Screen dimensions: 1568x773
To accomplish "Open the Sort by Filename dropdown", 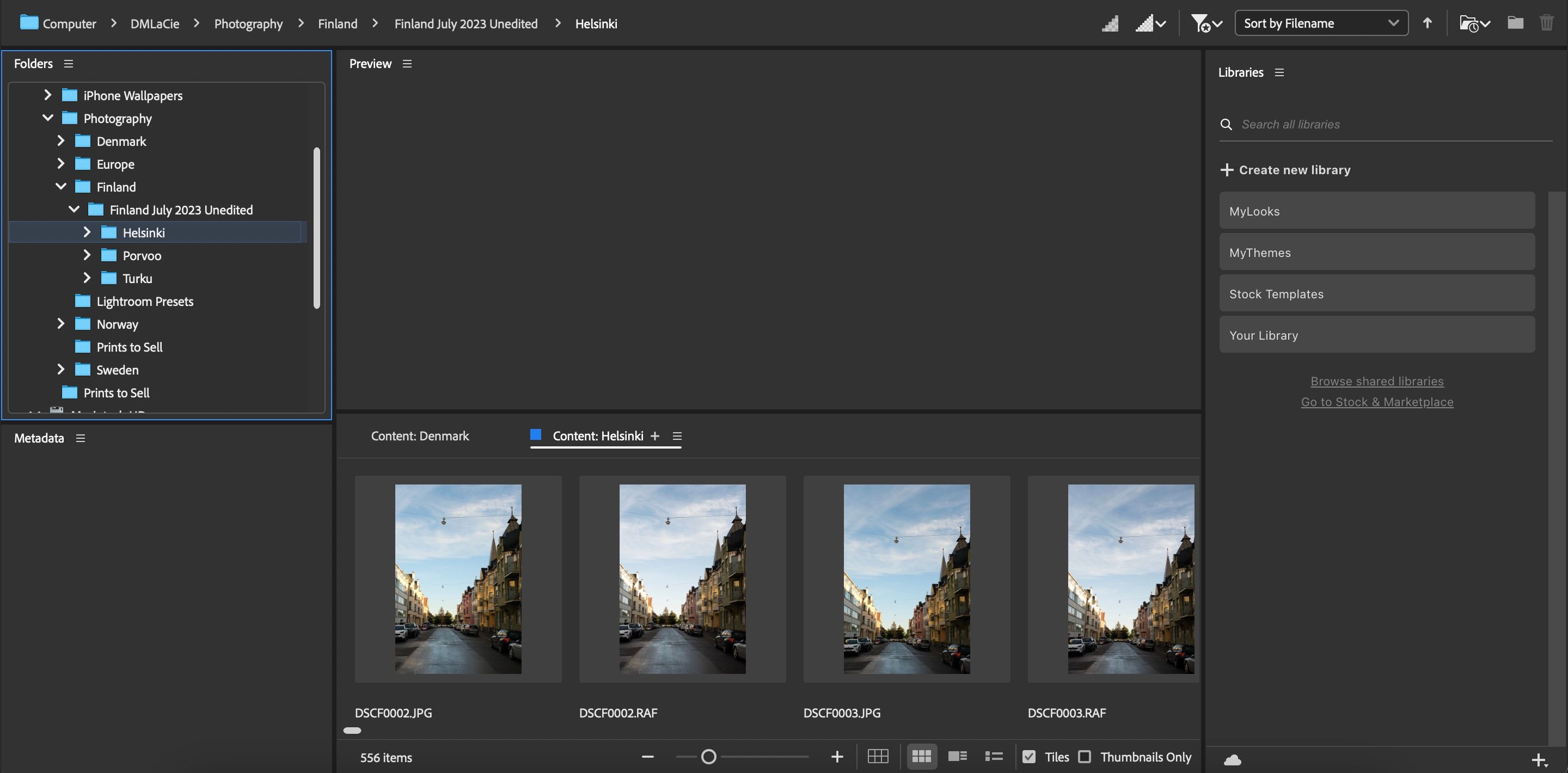I will [x=1321, y=23].
